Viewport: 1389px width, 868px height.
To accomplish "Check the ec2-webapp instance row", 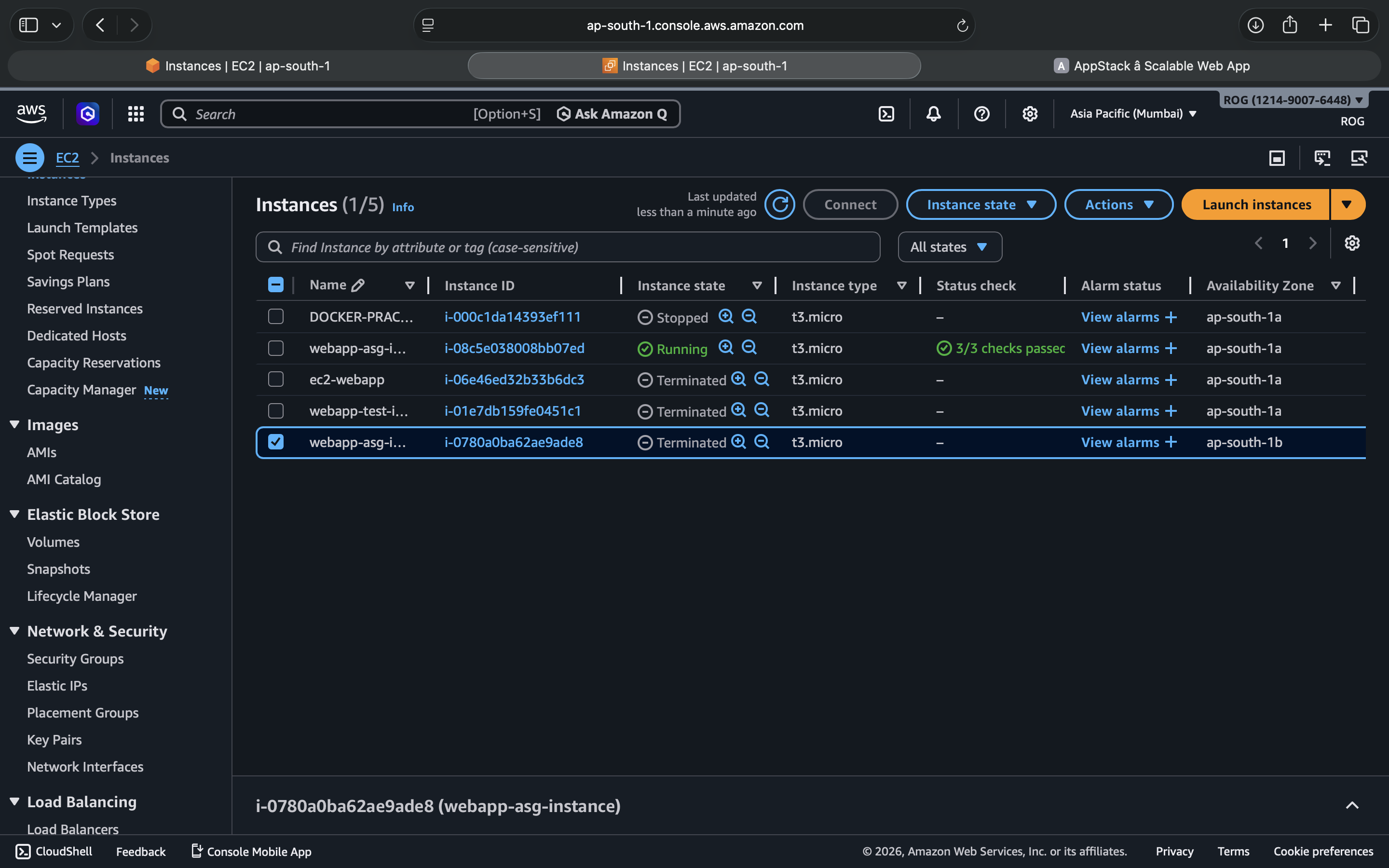I will point(276,380).
